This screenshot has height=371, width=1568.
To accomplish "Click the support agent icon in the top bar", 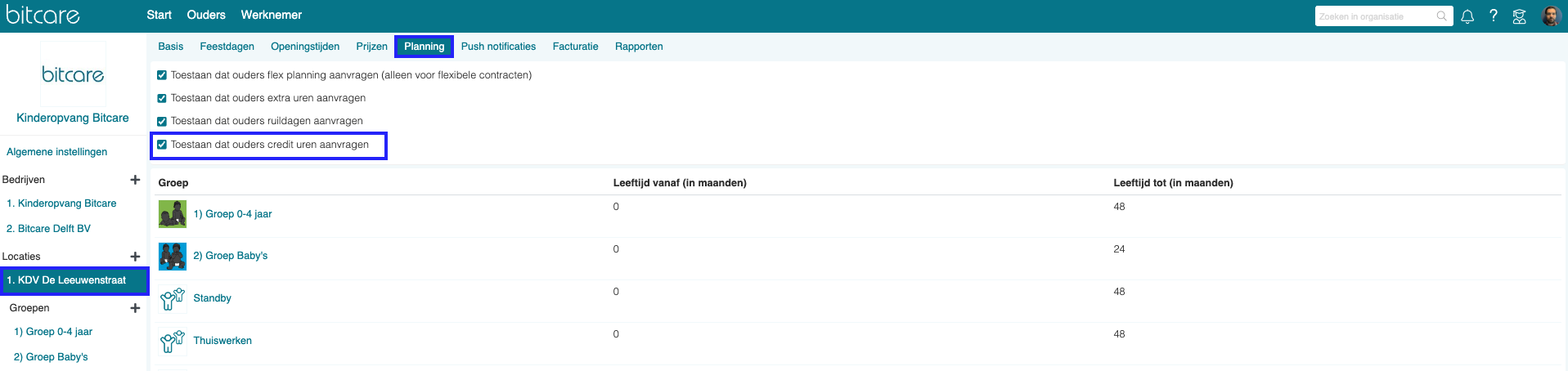I will (1520, 16).
